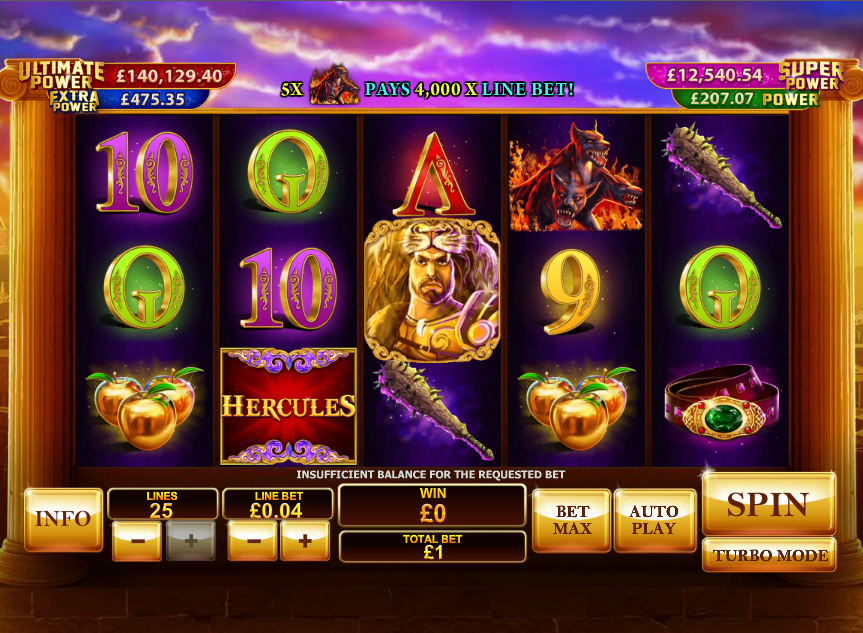The height and width of the screenshot is (633, 863).
Task: Click the red Hercules logo scatter symbol
Action: click(x=288, y=406)
